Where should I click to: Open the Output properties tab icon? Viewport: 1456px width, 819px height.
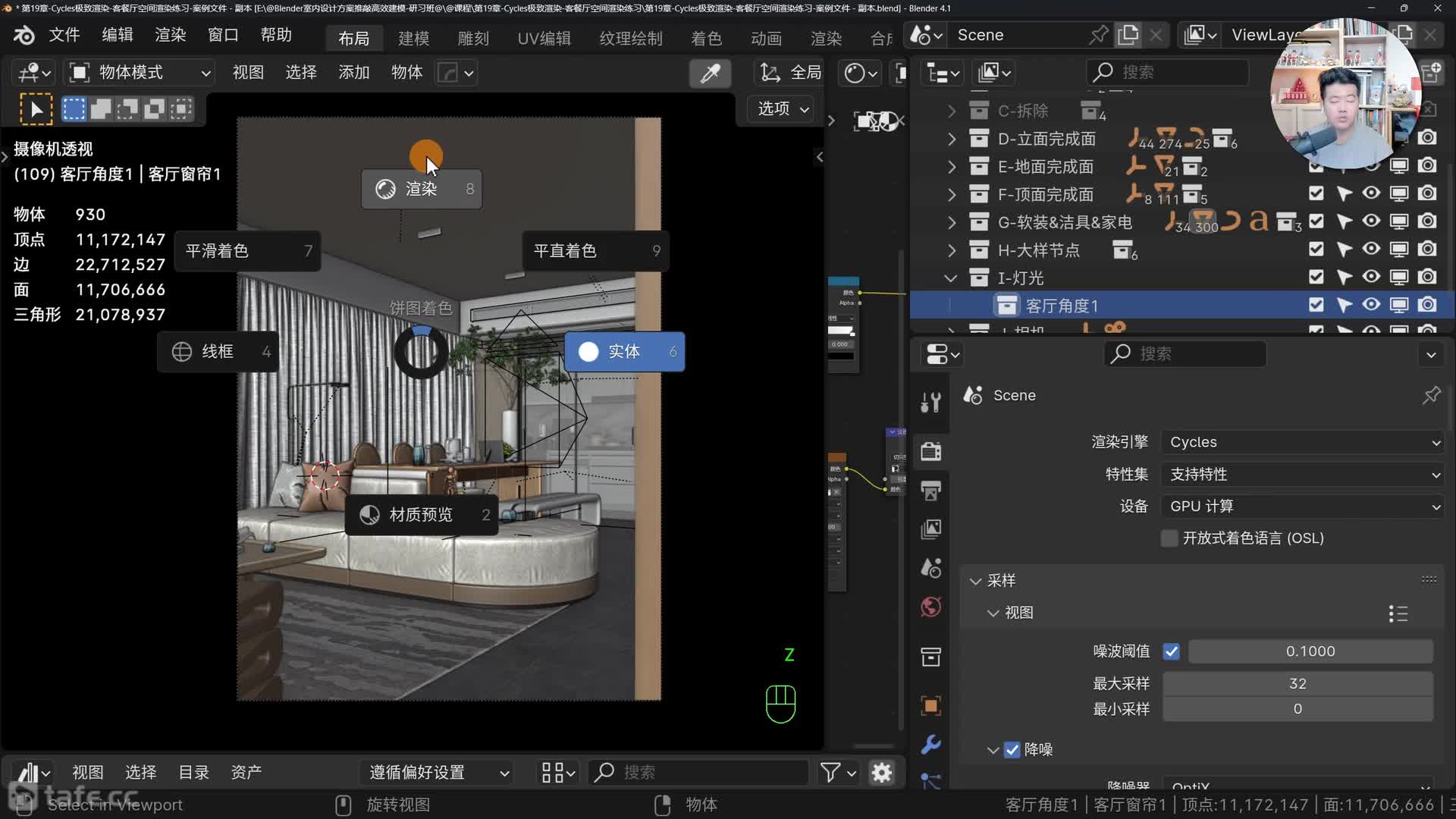tap(930, 490)
